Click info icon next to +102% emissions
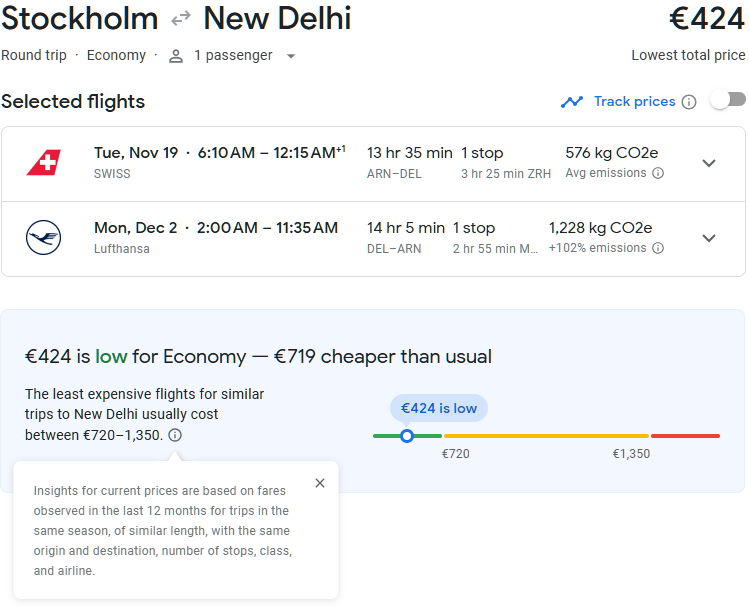 click(658, 248)
